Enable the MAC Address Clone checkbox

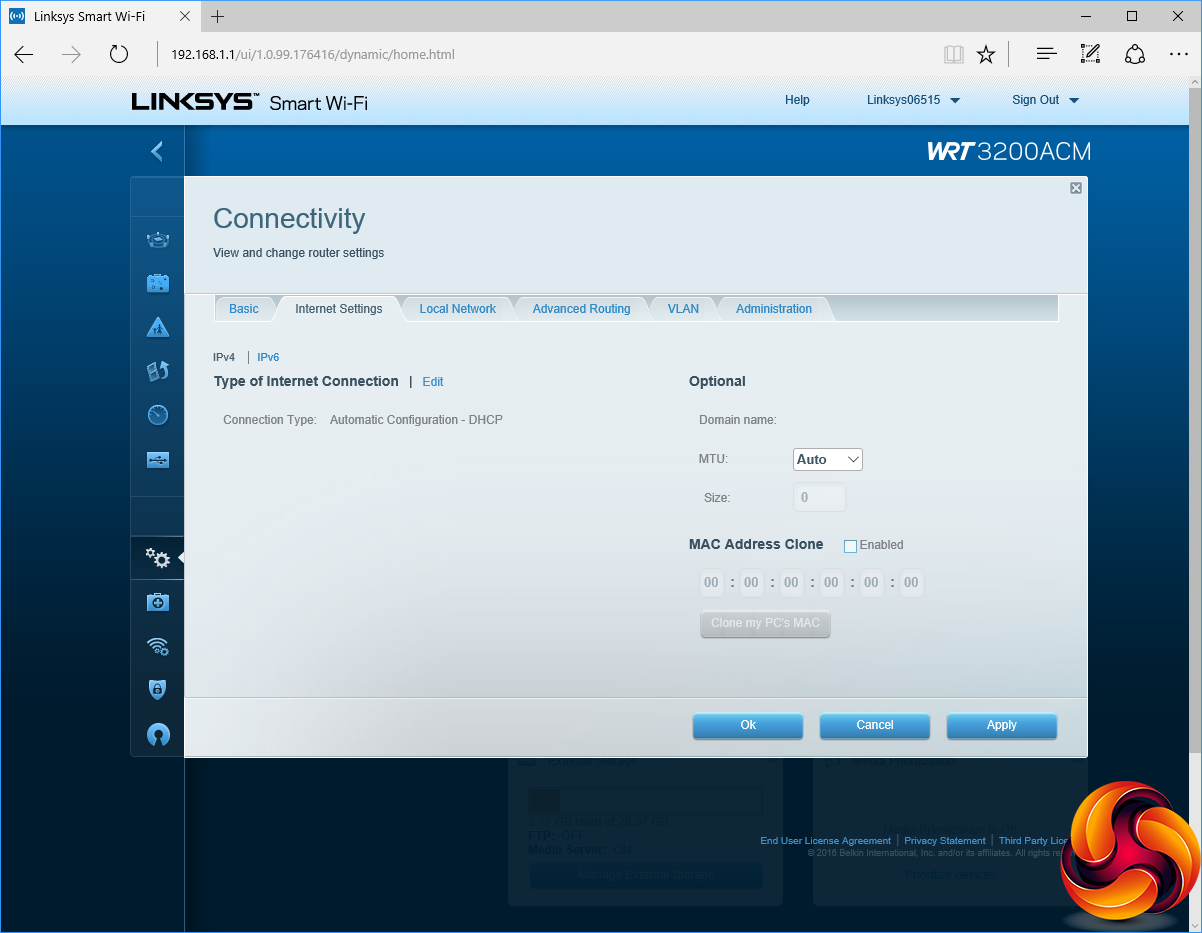851,546
